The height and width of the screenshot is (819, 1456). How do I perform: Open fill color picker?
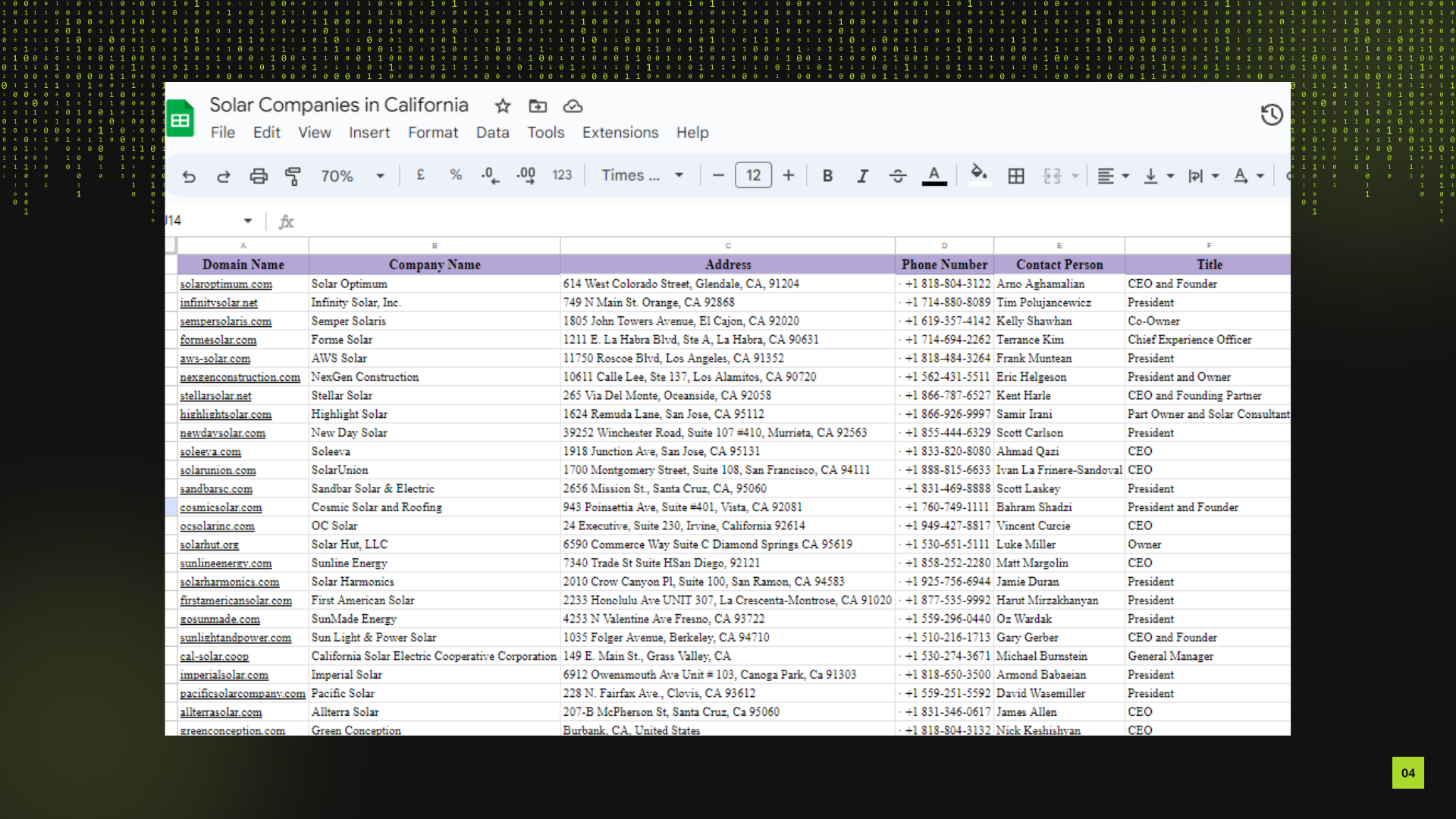pyautogui.click(x=979, y=175)
